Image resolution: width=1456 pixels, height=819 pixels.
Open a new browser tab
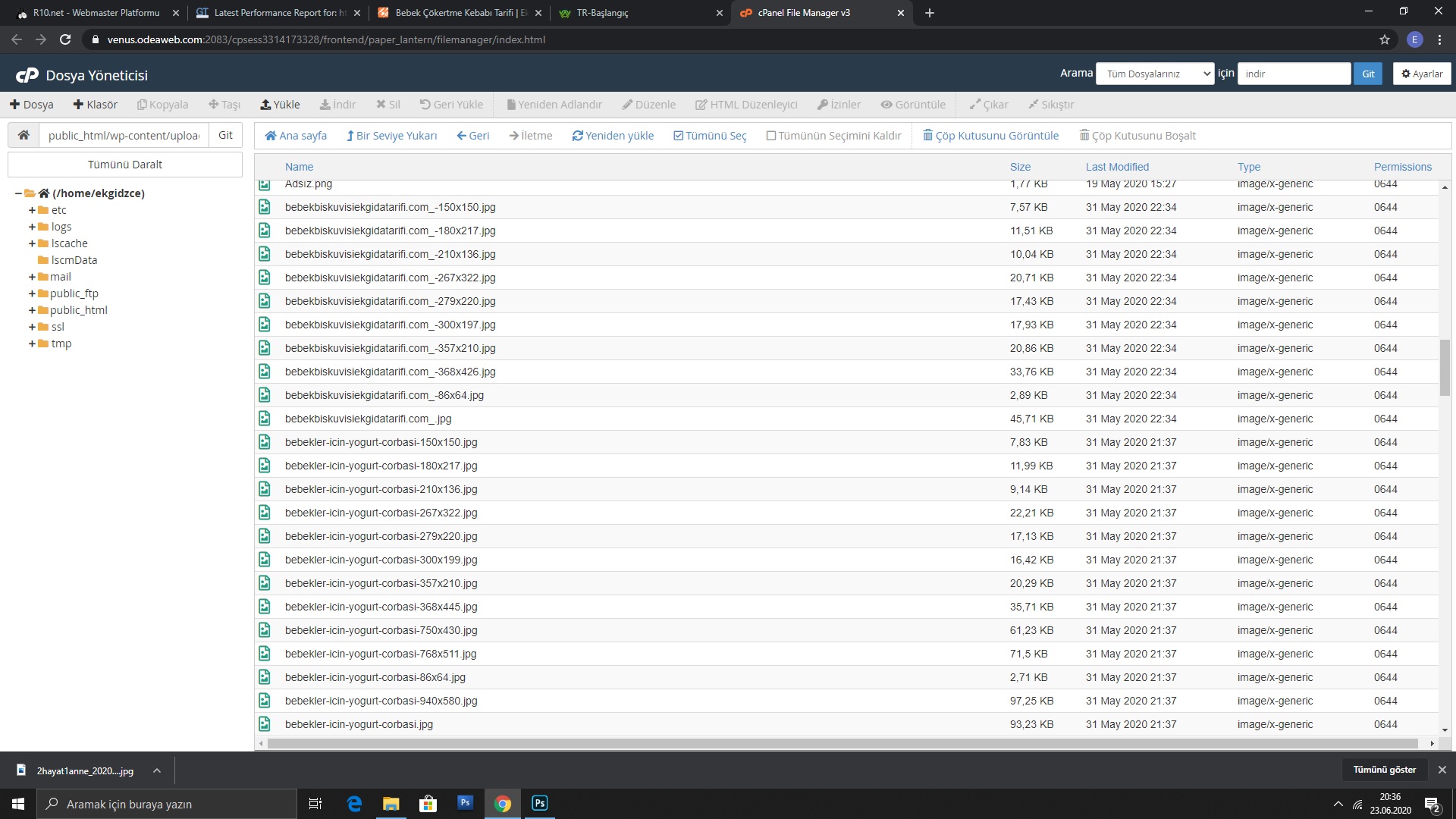point(929,13)
